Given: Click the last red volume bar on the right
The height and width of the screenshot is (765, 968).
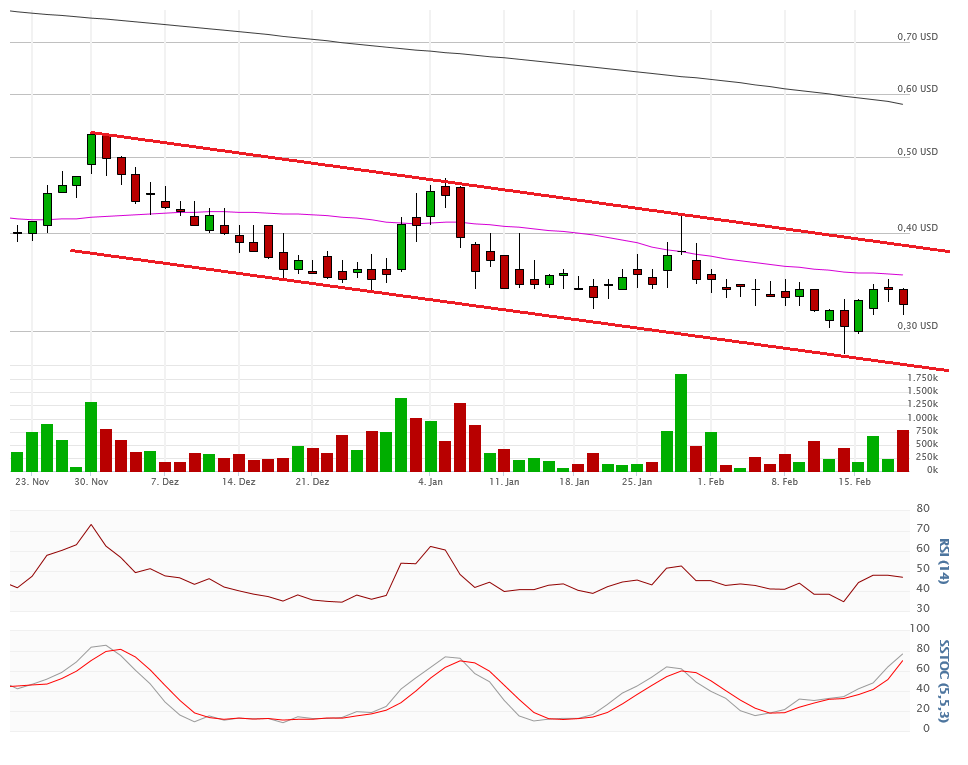Looking at the screenshot, I should [903, 451].
